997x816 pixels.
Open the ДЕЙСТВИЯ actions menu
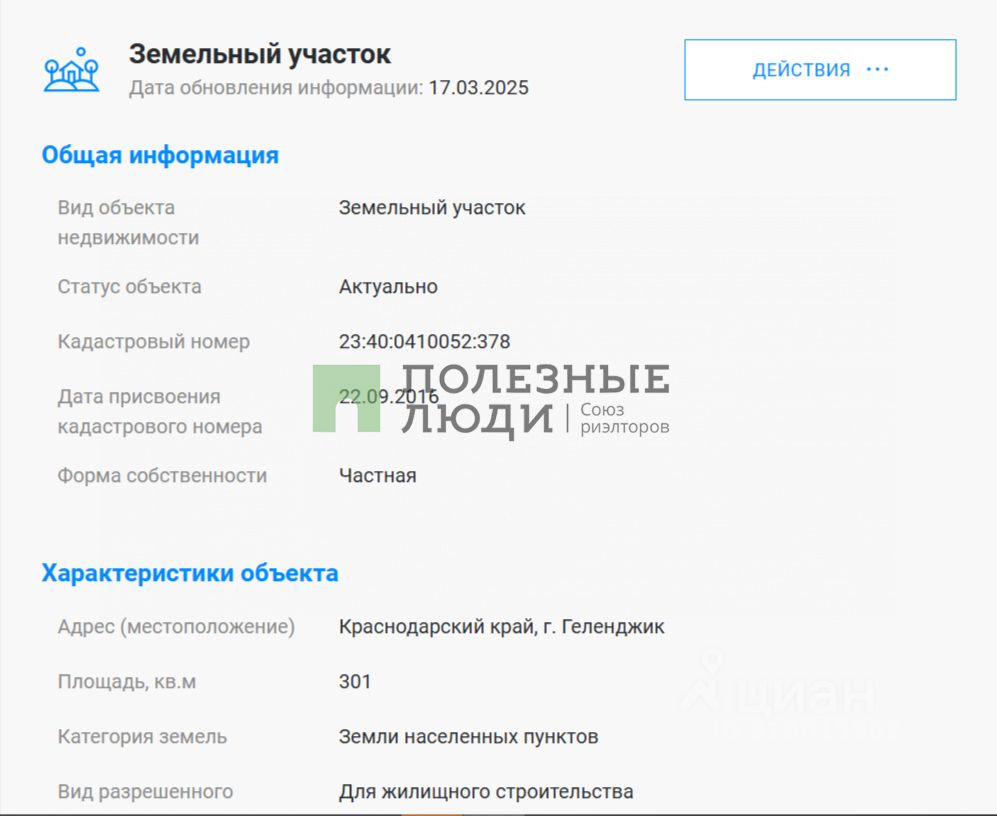(x=820, y=69)
